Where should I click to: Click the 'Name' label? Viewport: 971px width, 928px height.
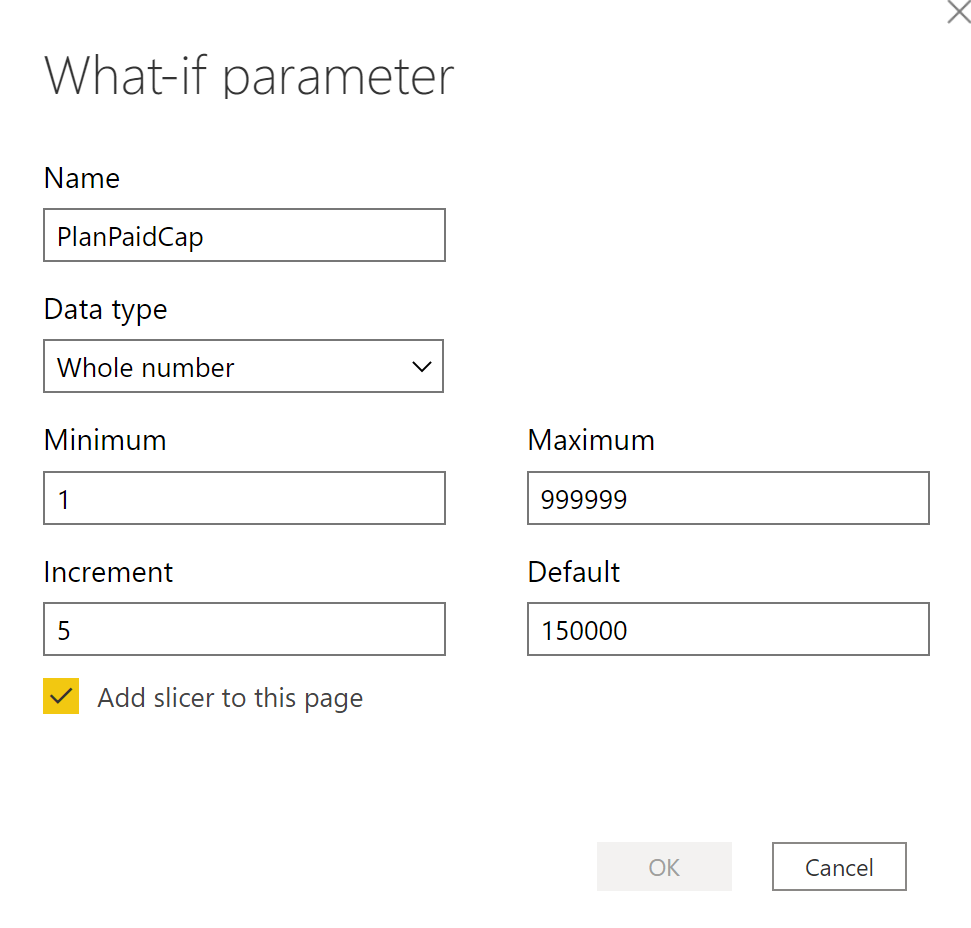click(81, 178)
